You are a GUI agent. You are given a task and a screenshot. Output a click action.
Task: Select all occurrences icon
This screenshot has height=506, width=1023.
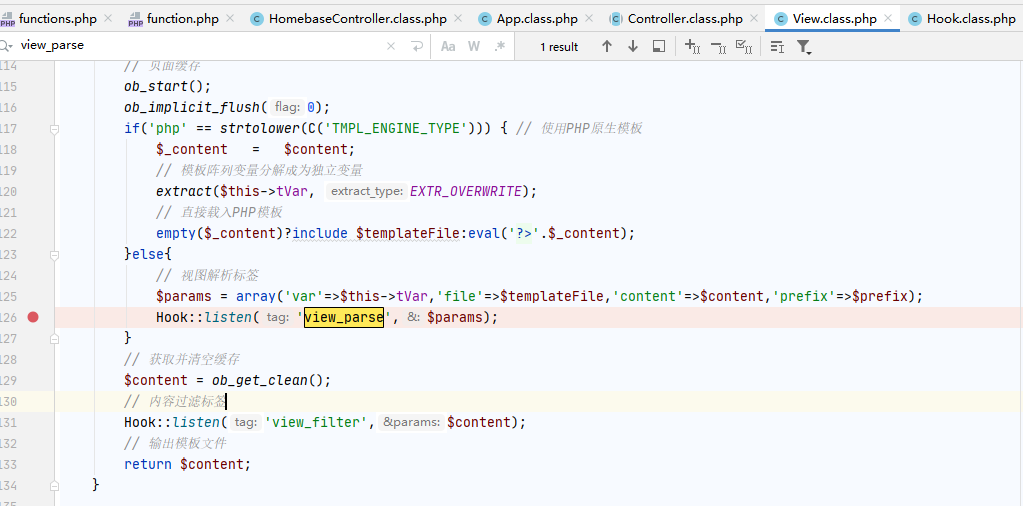click(x=744, y=46)
